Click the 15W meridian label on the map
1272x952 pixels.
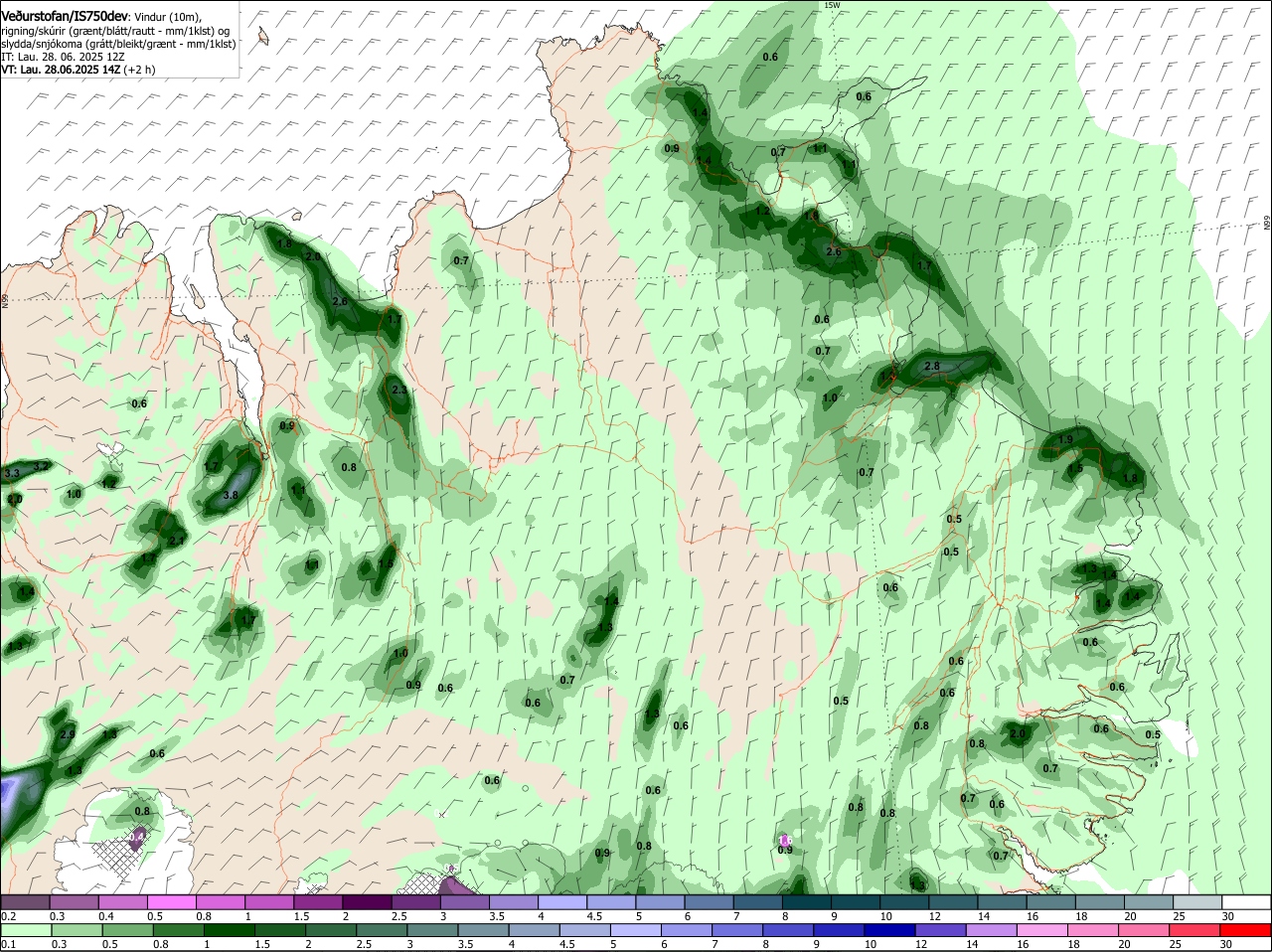(x=832, y=5)
